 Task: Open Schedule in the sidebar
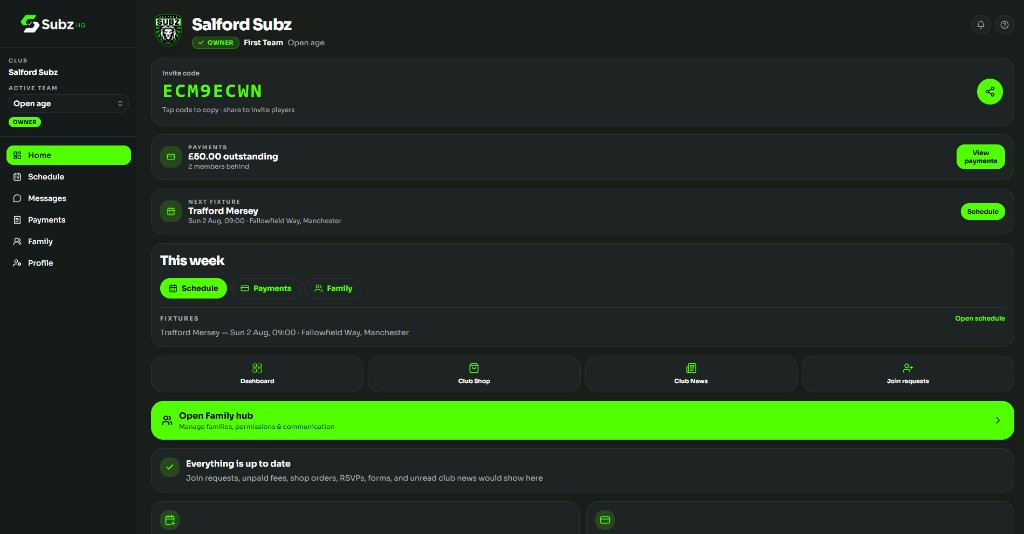[69, 177]
